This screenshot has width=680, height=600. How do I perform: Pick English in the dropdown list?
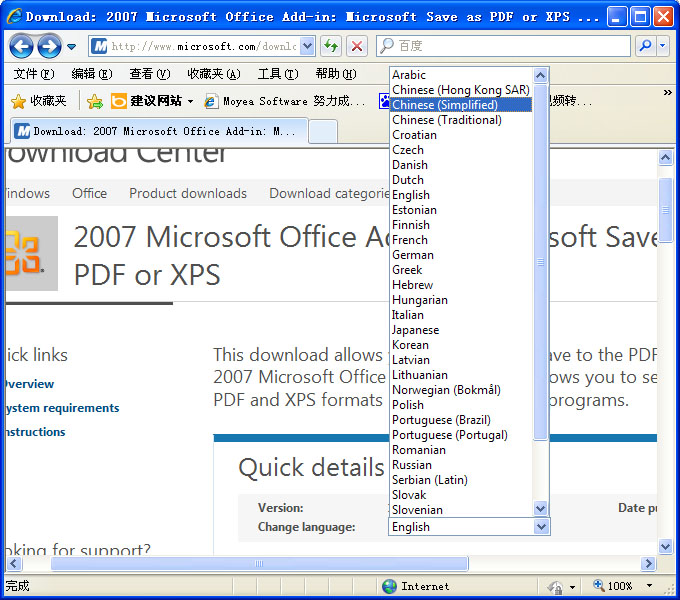[461, 195]
